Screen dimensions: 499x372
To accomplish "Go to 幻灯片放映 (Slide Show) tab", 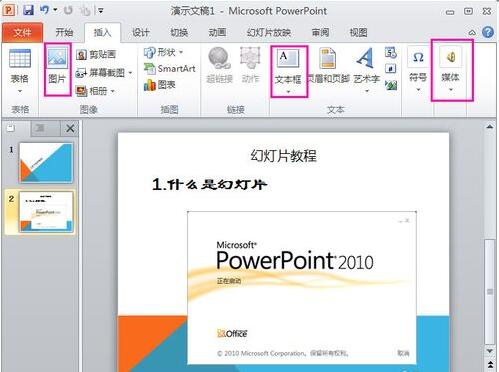I will click(269, 32).
